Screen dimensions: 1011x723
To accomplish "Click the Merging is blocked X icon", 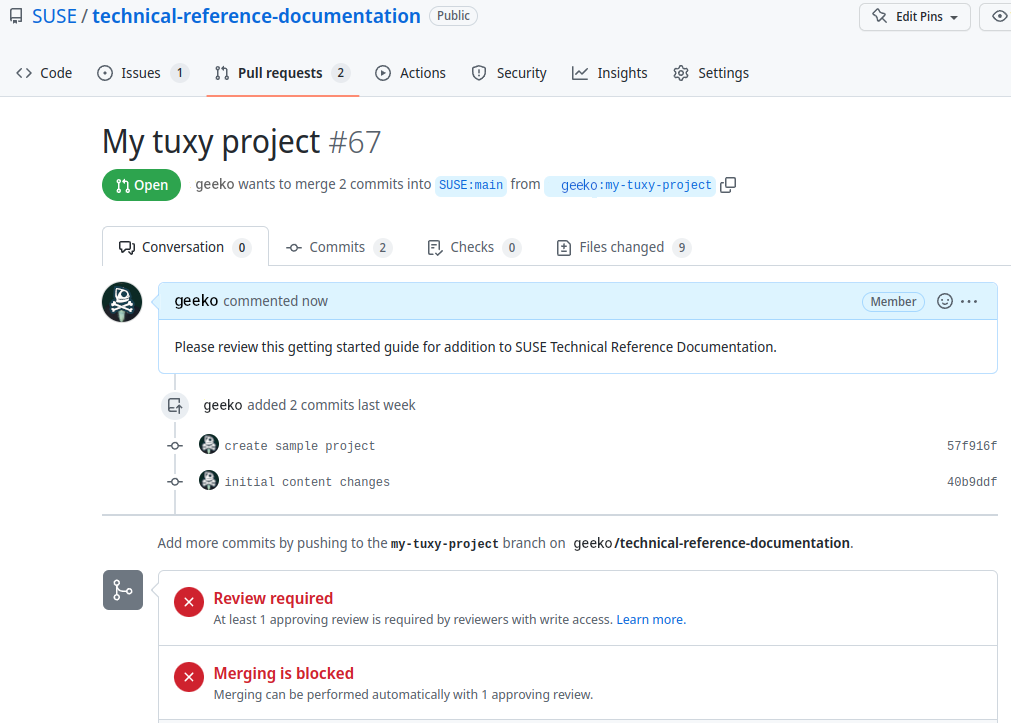I will click(189, 678).
